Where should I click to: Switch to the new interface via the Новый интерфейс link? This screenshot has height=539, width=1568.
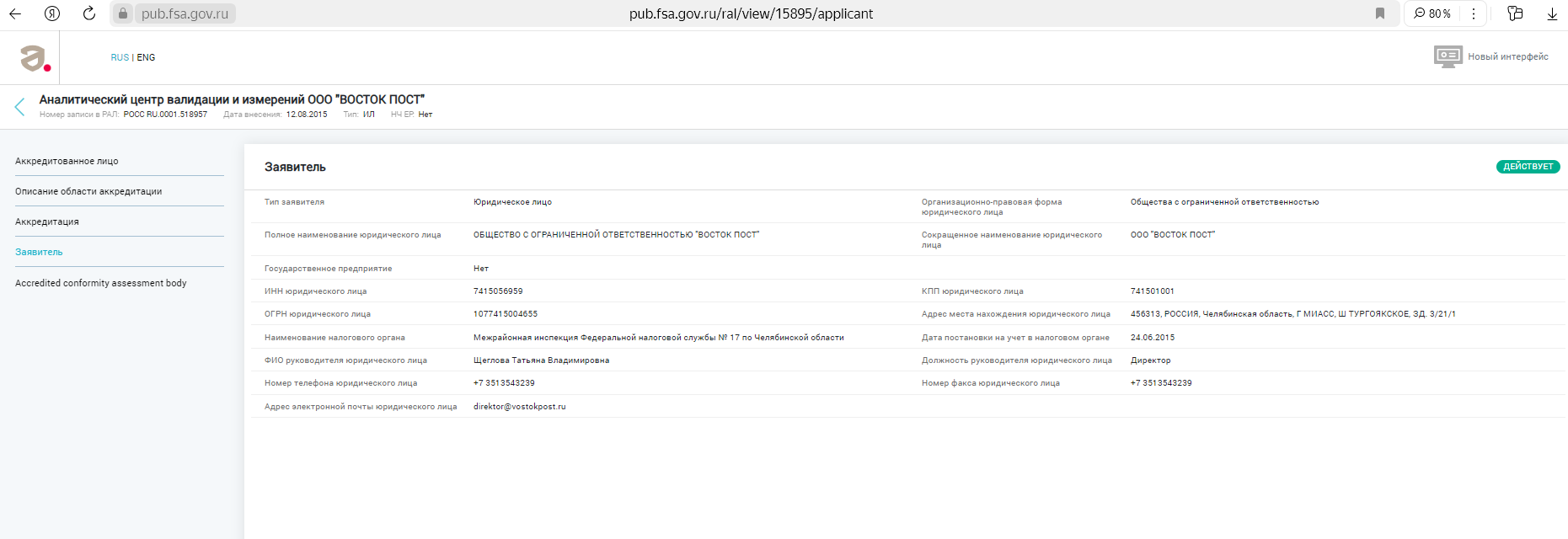pos(1508,56)
